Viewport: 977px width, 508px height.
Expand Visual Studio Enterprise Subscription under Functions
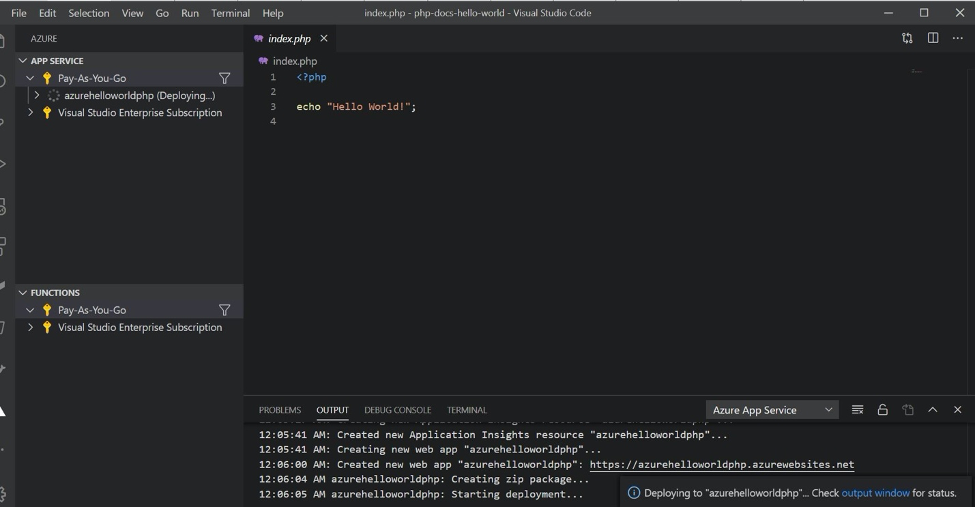tap(30, 327)
